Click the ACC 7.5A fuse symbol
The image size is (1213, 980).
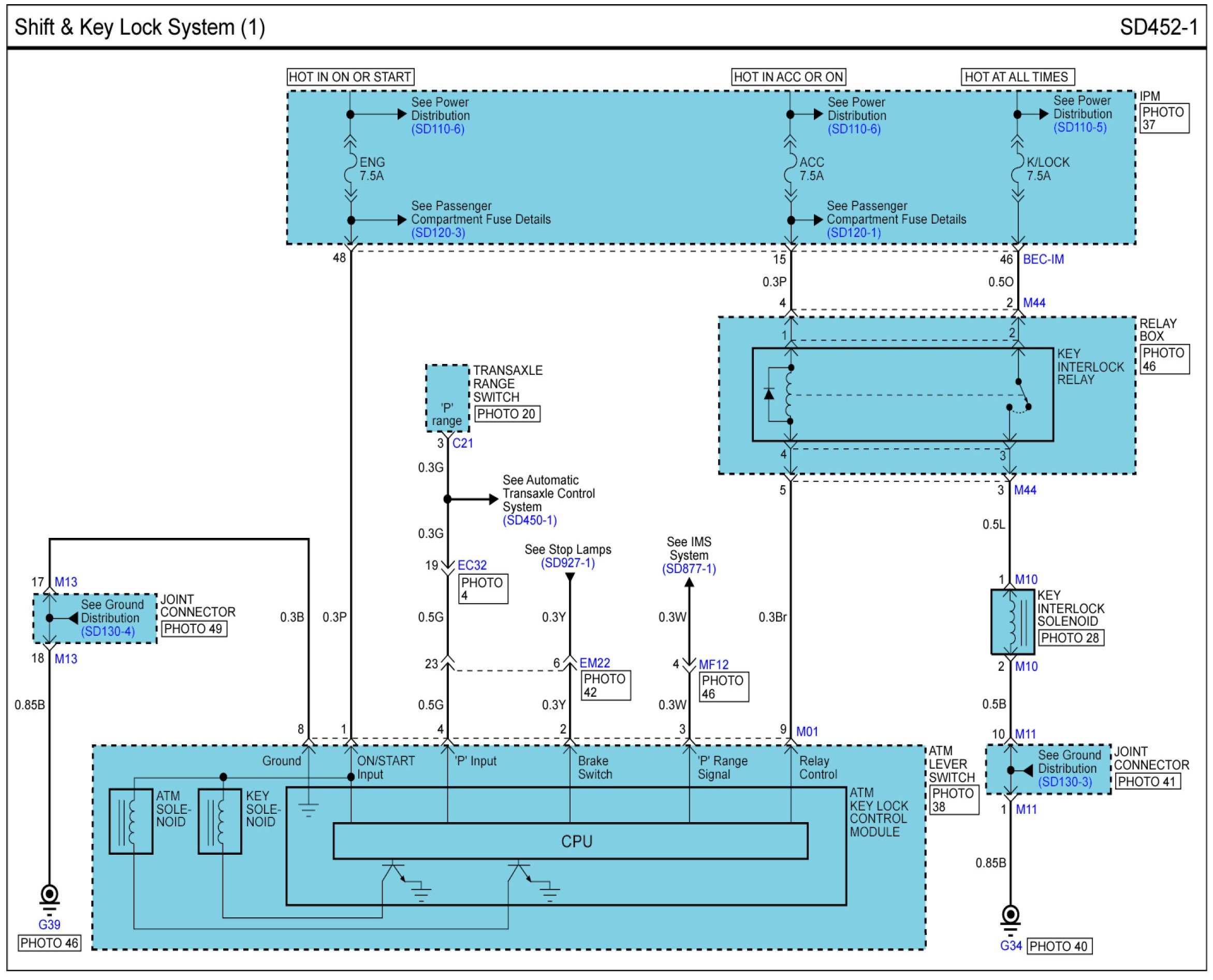tap(790, 168)
